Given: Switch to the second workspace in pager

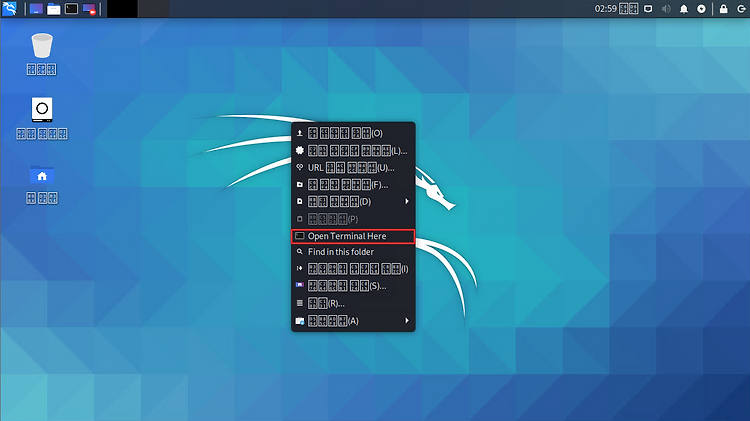Looking at the screenshot, I should (x=153, y=9).
